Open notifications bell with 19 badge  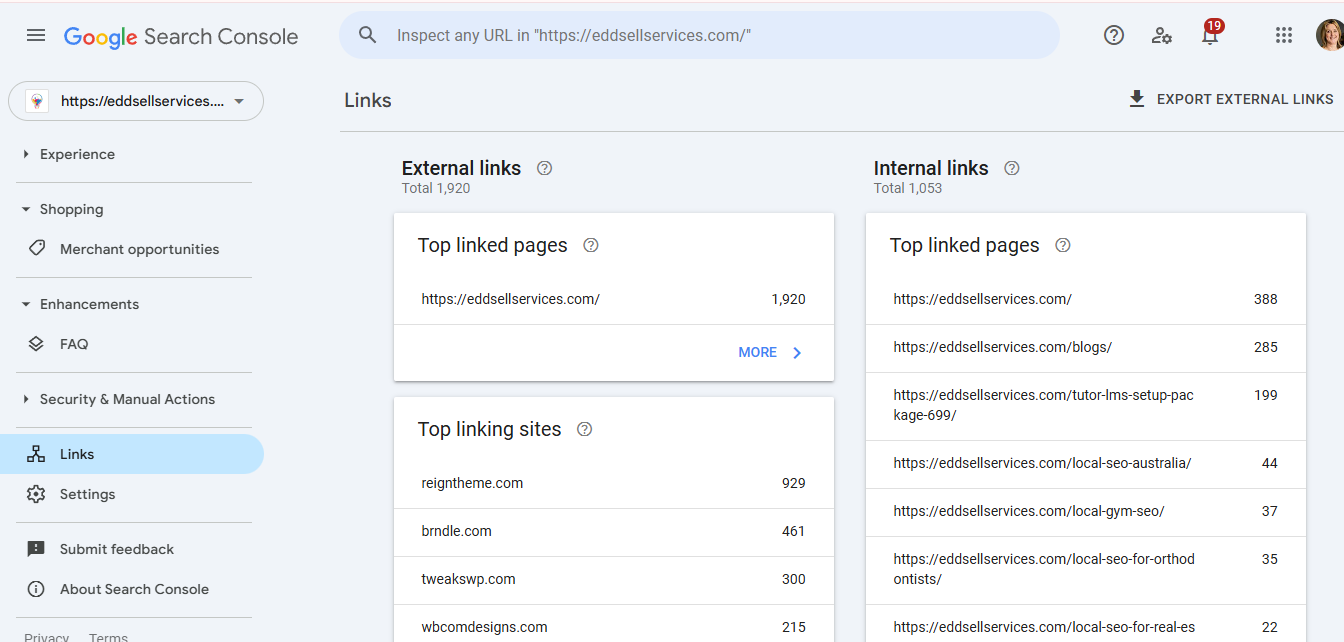tap(1211, 34)
